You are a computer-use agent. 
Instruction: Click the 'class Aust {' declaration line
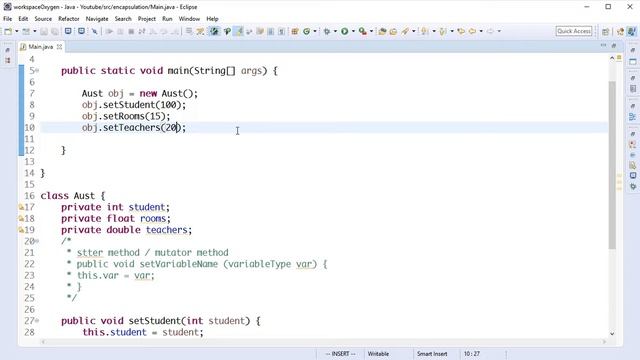(x=73, y=196)
